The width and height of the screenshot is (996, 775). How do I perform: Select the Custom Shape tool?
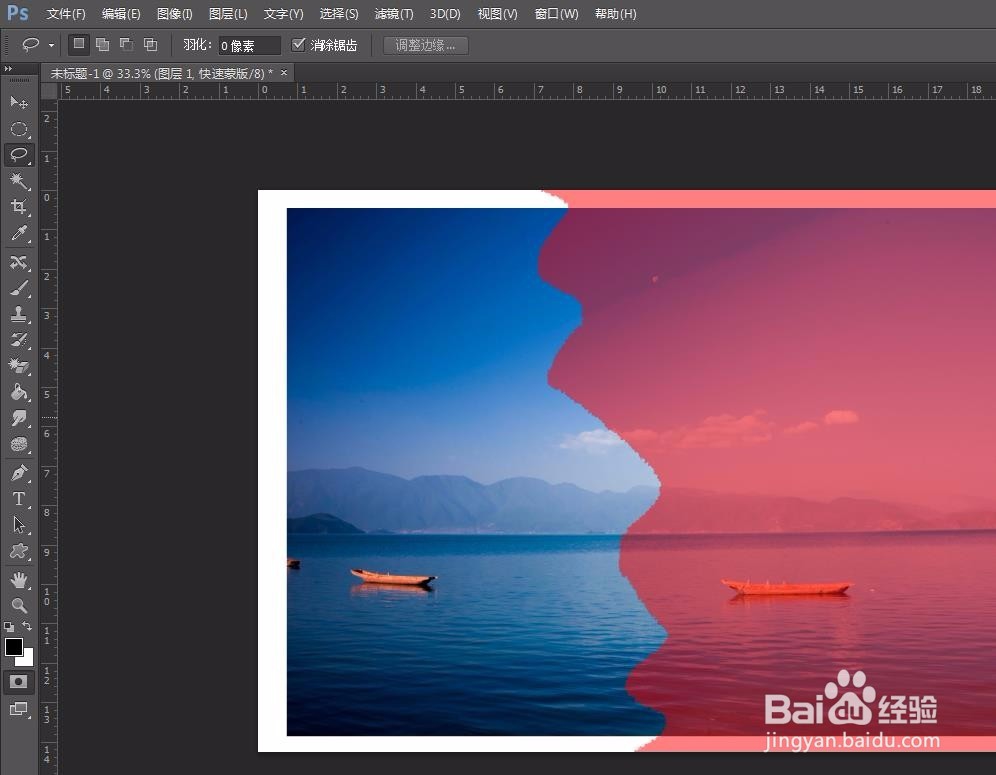point(19,551)
